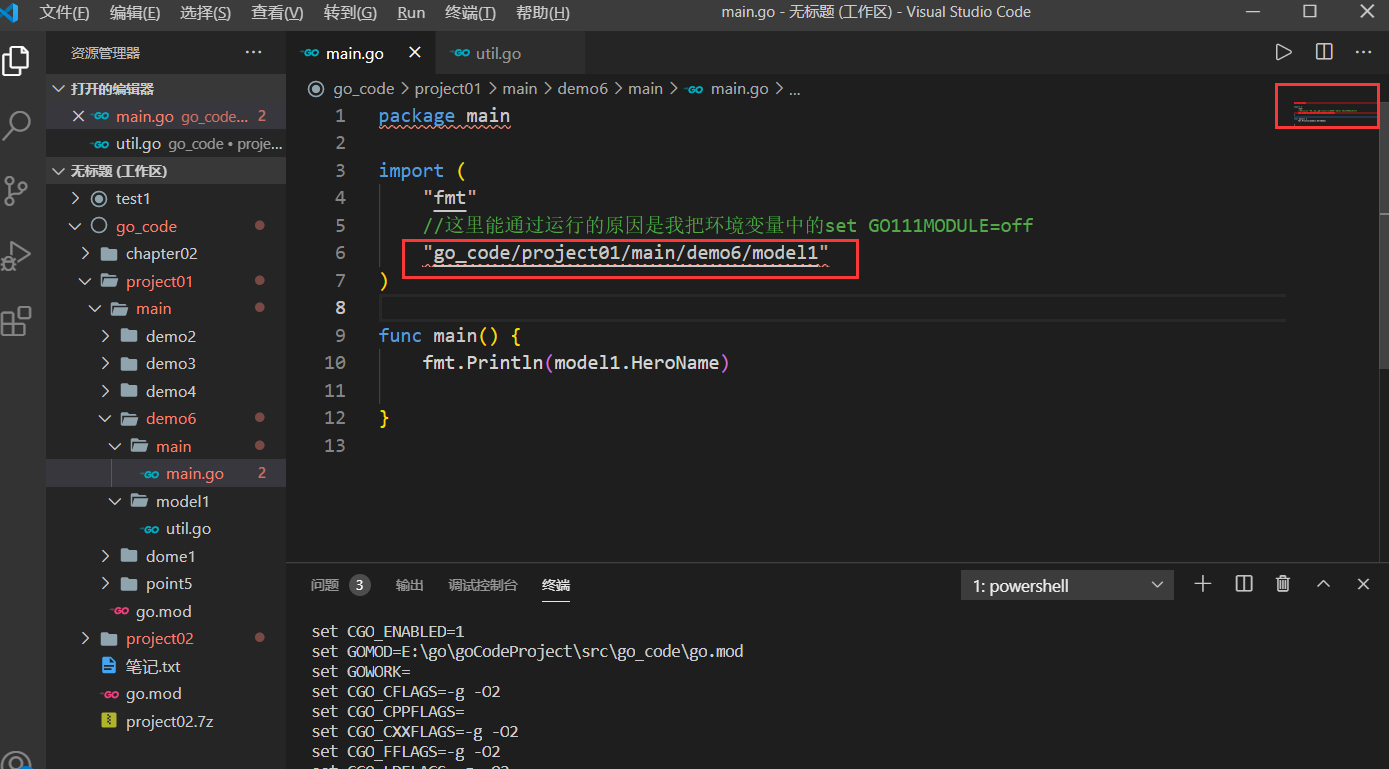Split the terminal panel
The width and height of the screenshot is (1389, 769).
pyautogui.click(x=1244, y=584)
